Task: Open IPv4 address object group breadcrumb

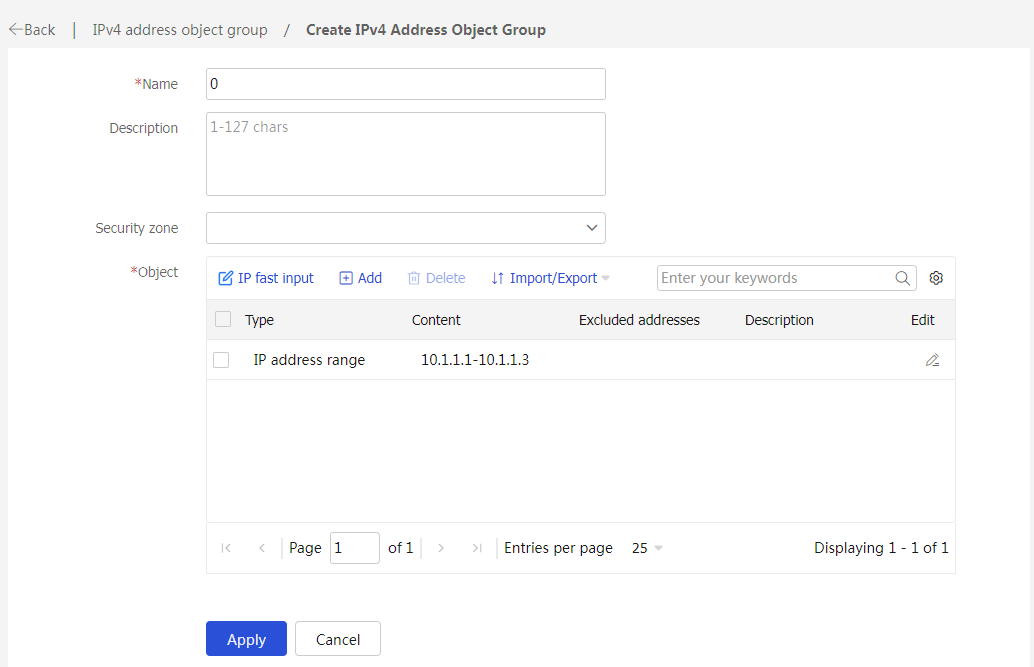Action: point(179,30)
